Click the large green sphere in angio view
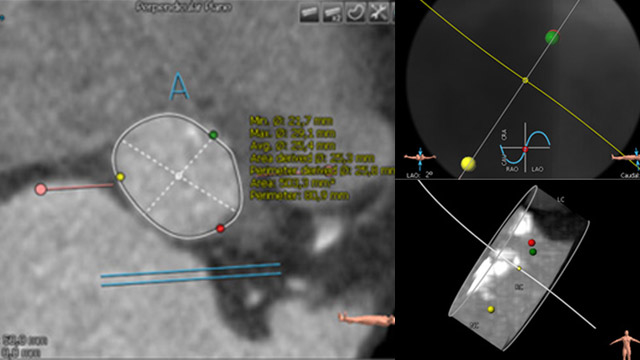This screenshot has width=640, height=360. click(x=552, y=37)
